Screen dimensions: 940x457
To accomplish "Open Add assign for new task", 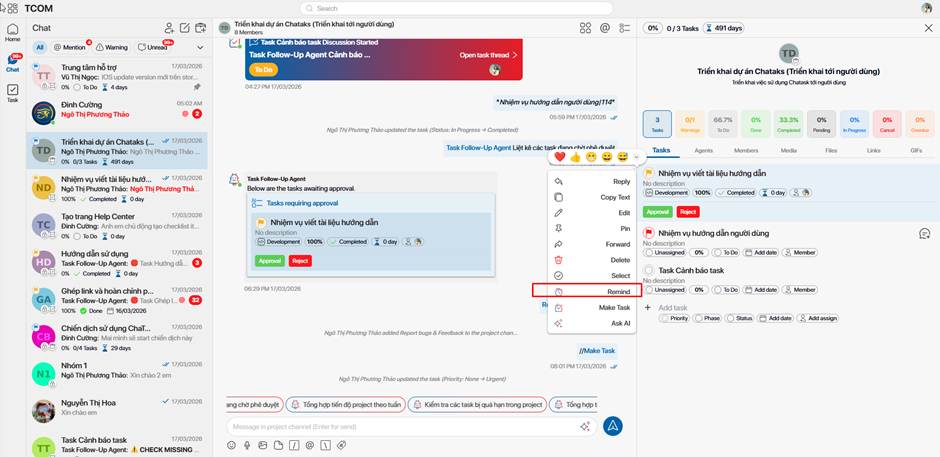I will tap(817, 318).
